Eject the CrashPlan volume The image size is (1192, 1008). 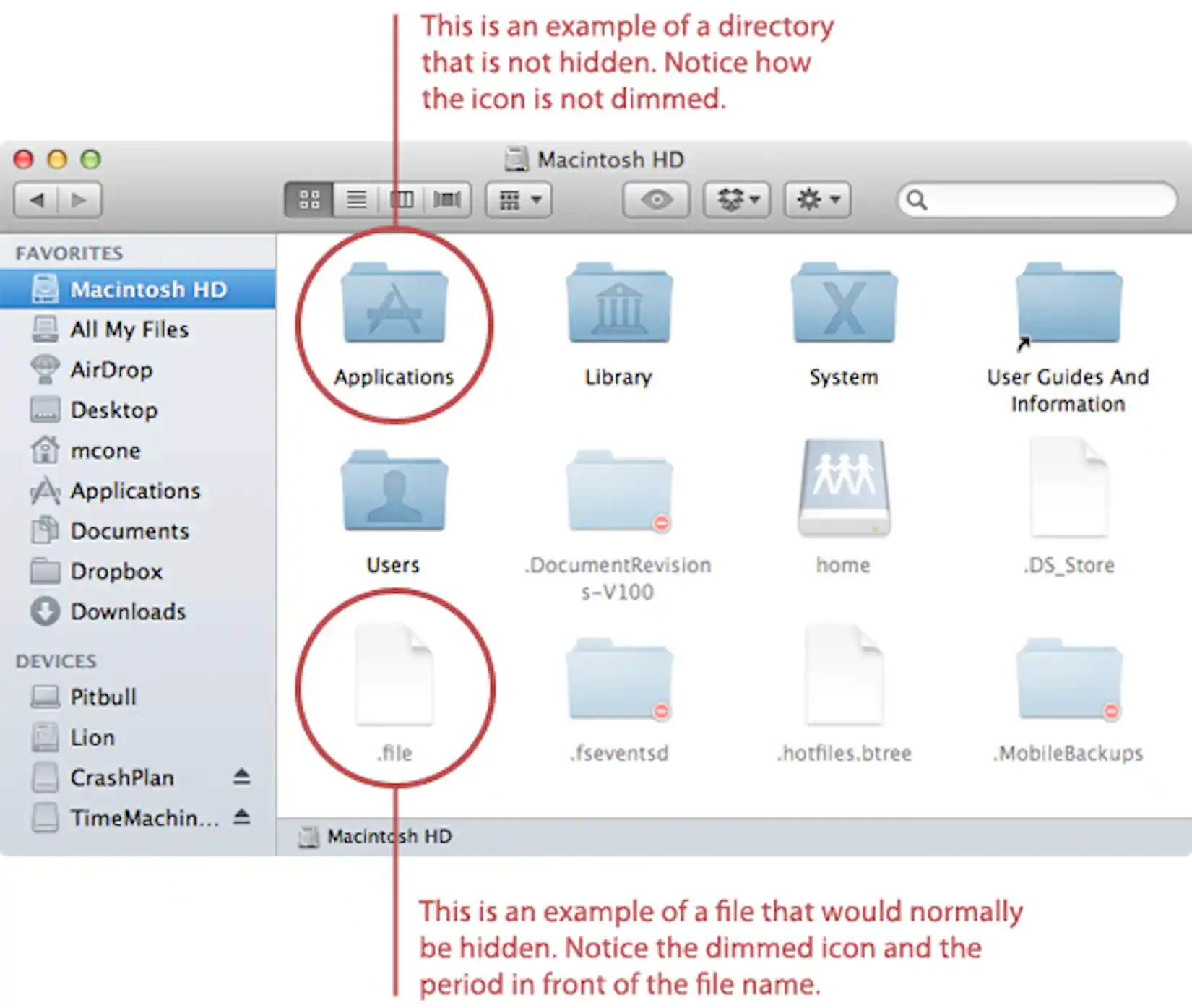[242, 777]
